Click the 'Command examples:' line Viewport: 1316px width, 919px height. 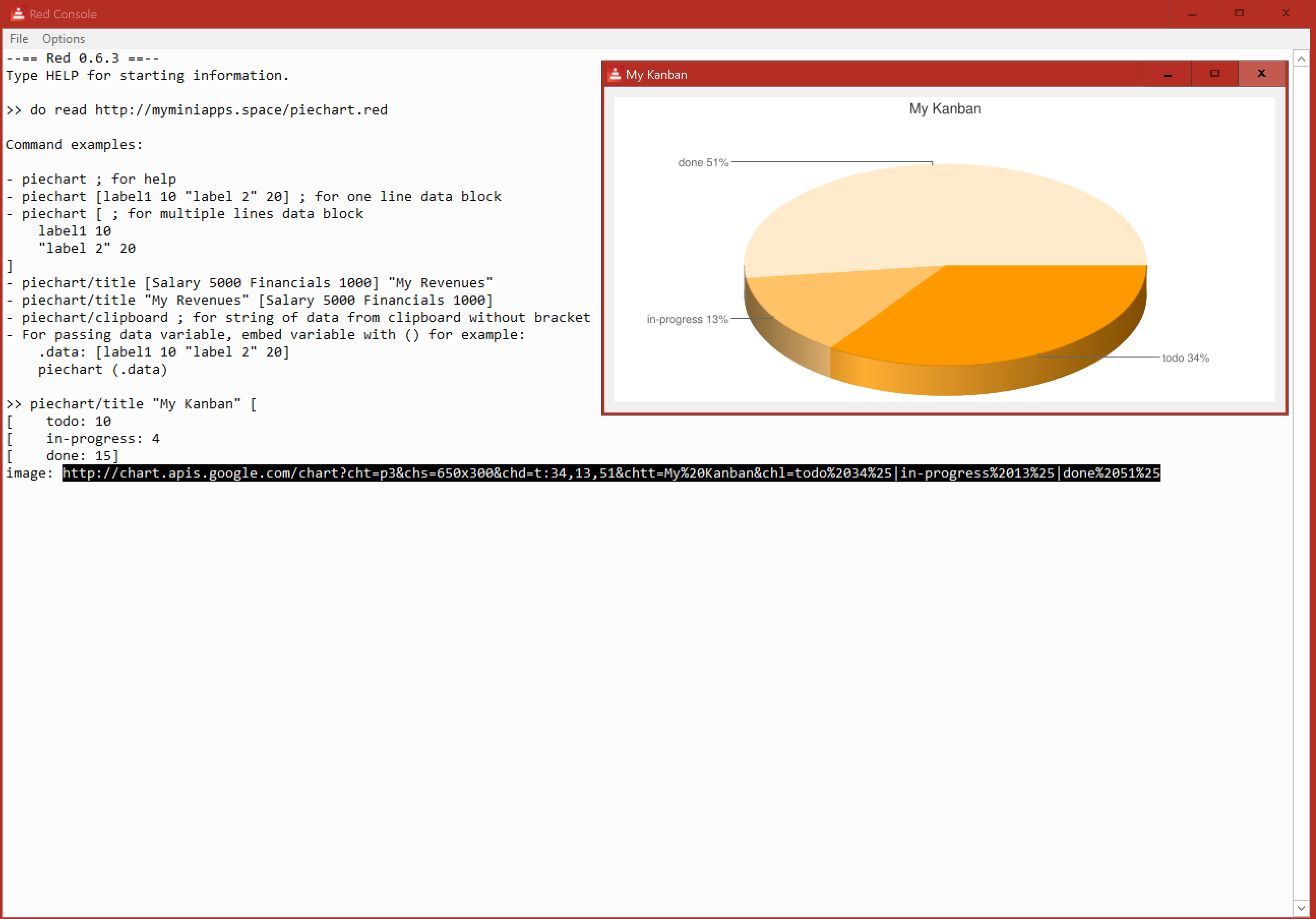[74, 144]
